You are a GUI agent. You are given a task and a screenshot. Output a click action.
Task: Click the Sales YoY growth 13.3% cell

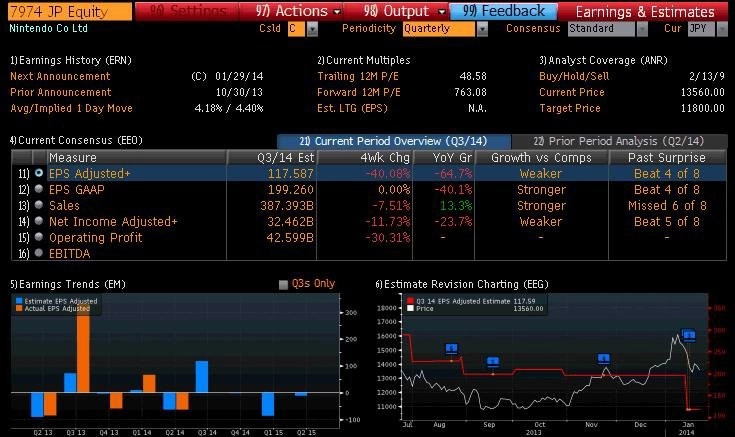coord(456,205)
